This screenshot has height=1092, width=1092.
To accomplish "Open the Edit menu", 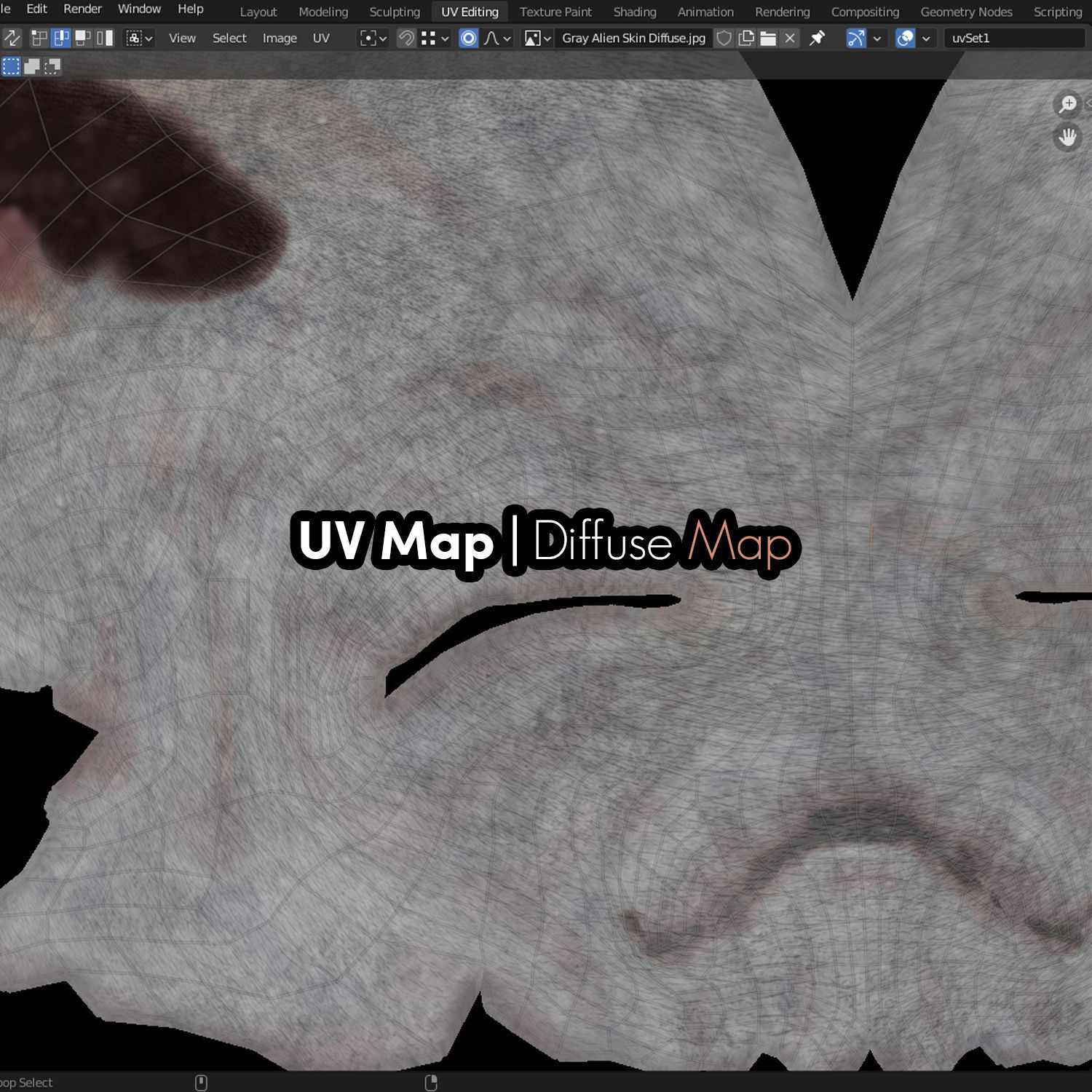I will coord(36,9).
